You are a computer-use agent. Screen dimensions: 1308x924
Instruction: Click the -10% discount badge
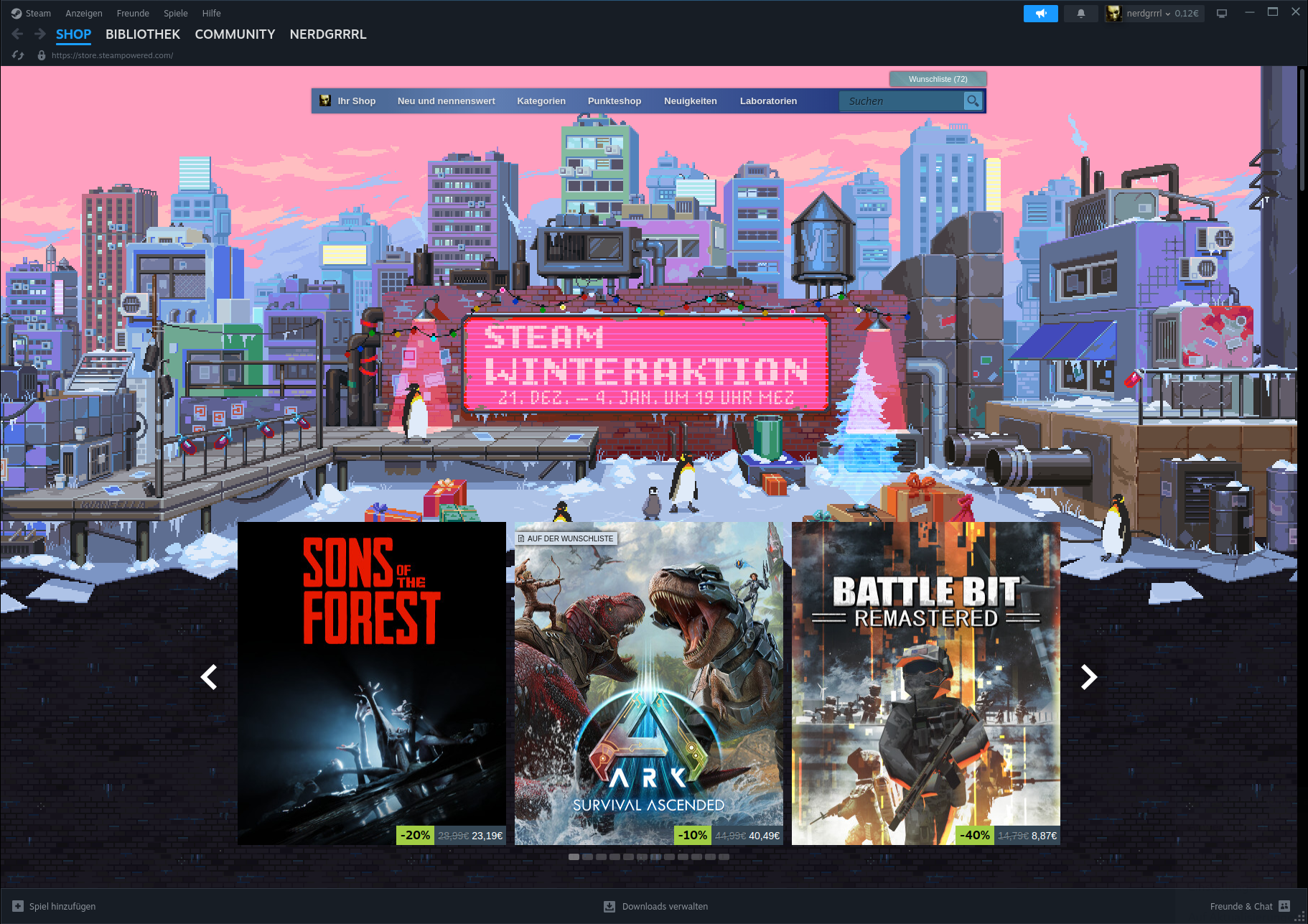(692, 836)
